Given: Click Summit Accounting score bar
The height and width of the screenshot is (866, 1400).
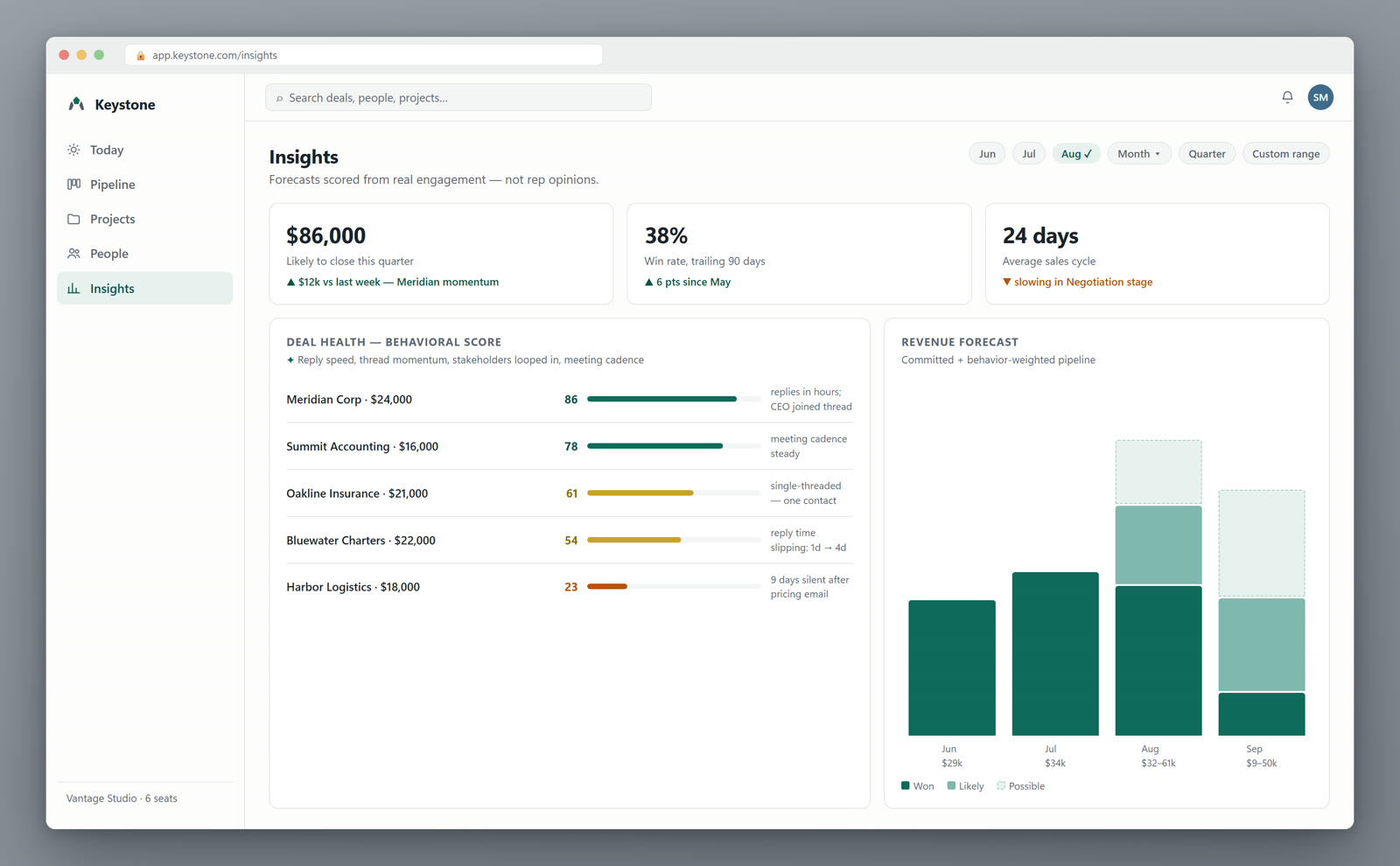Looking at the screenshot, I should click(x=674, y=446).
